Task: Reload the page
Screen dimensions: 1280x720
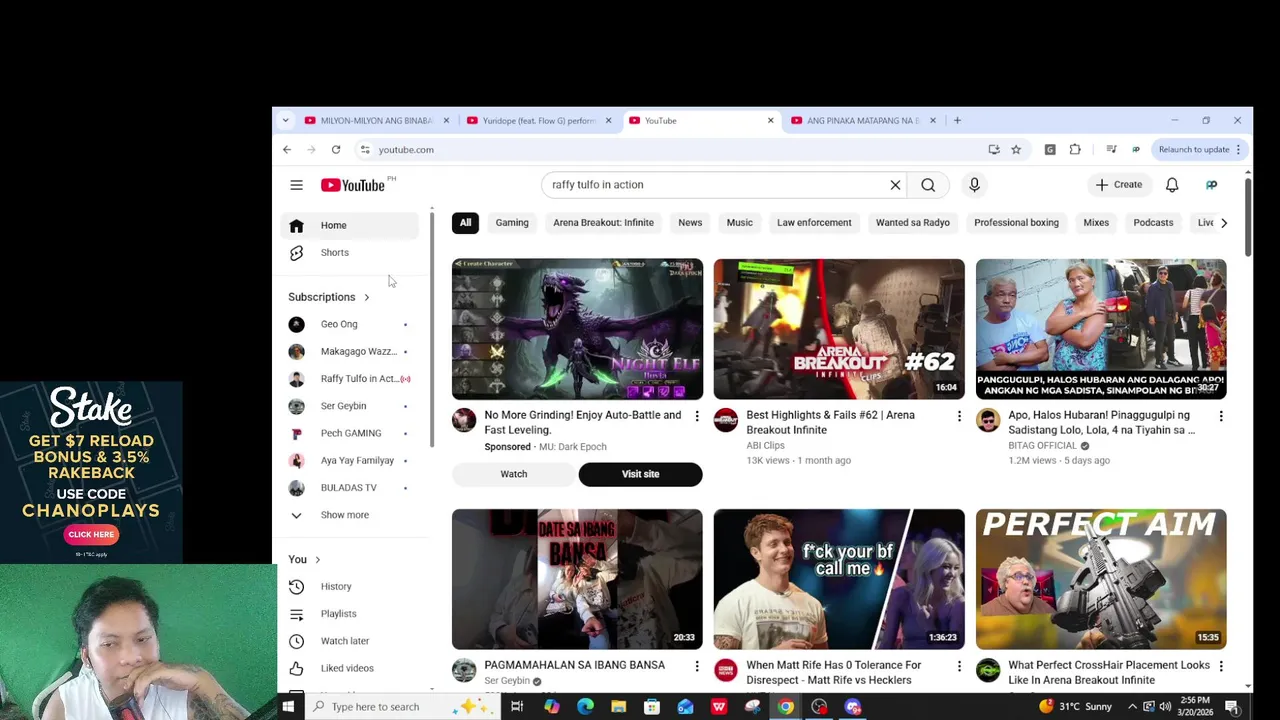Action: pos(336,150)
